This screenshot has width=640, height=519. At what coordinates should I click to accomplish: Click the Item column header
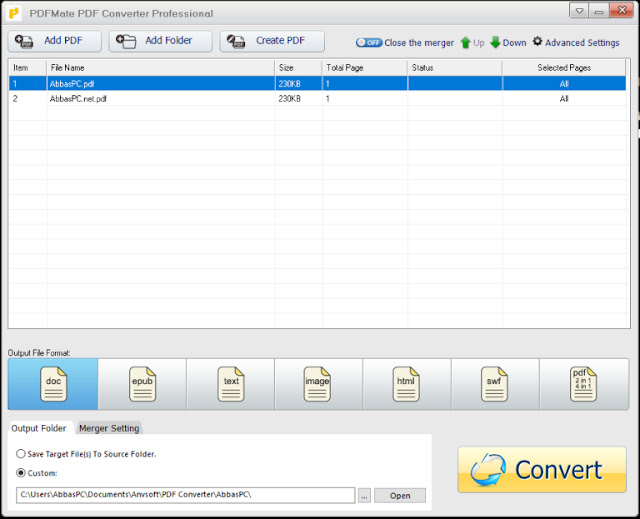tap(28, 68)
